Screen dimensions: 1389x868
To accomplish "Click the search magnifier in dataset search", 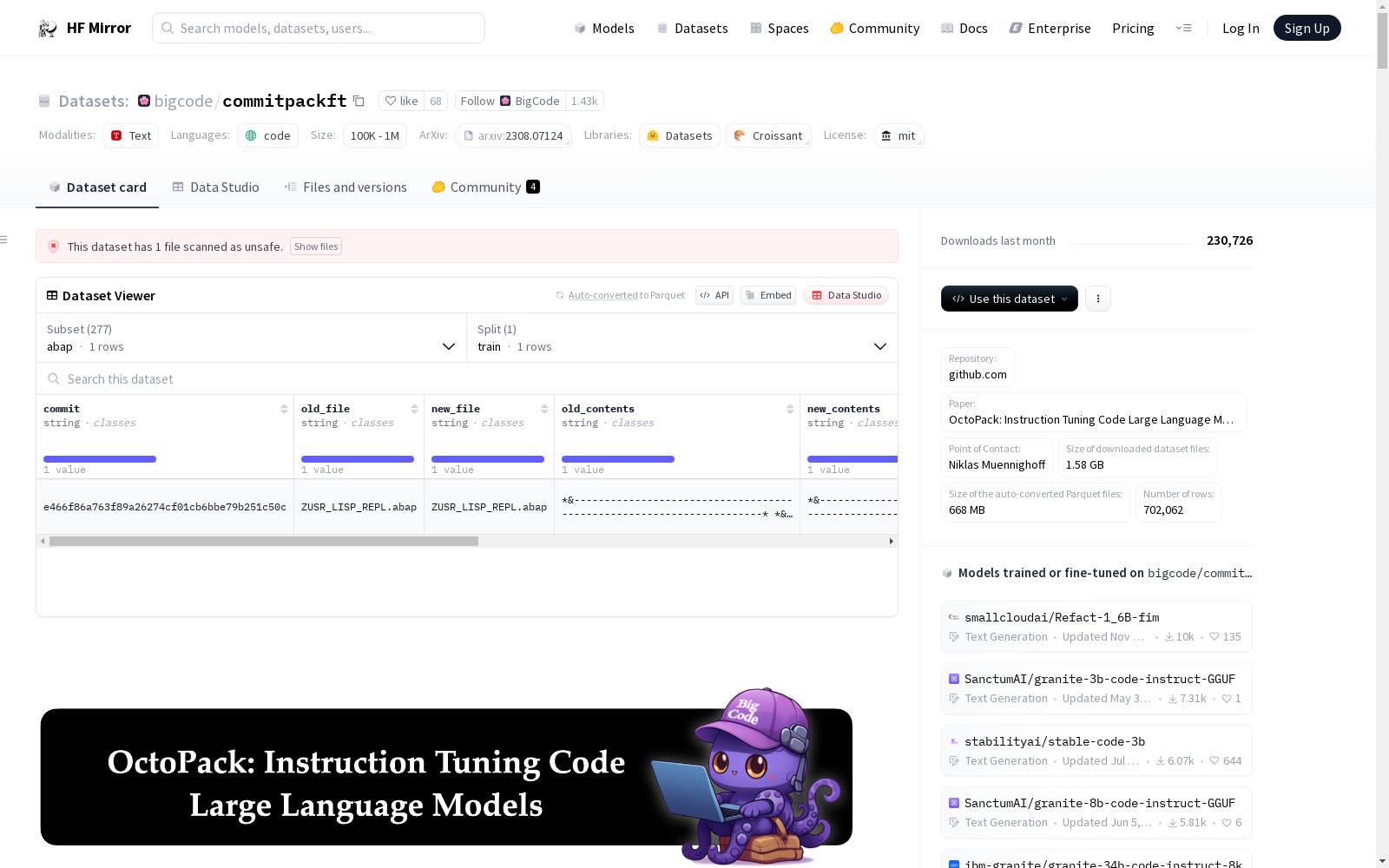I will [x=54, y=379].
